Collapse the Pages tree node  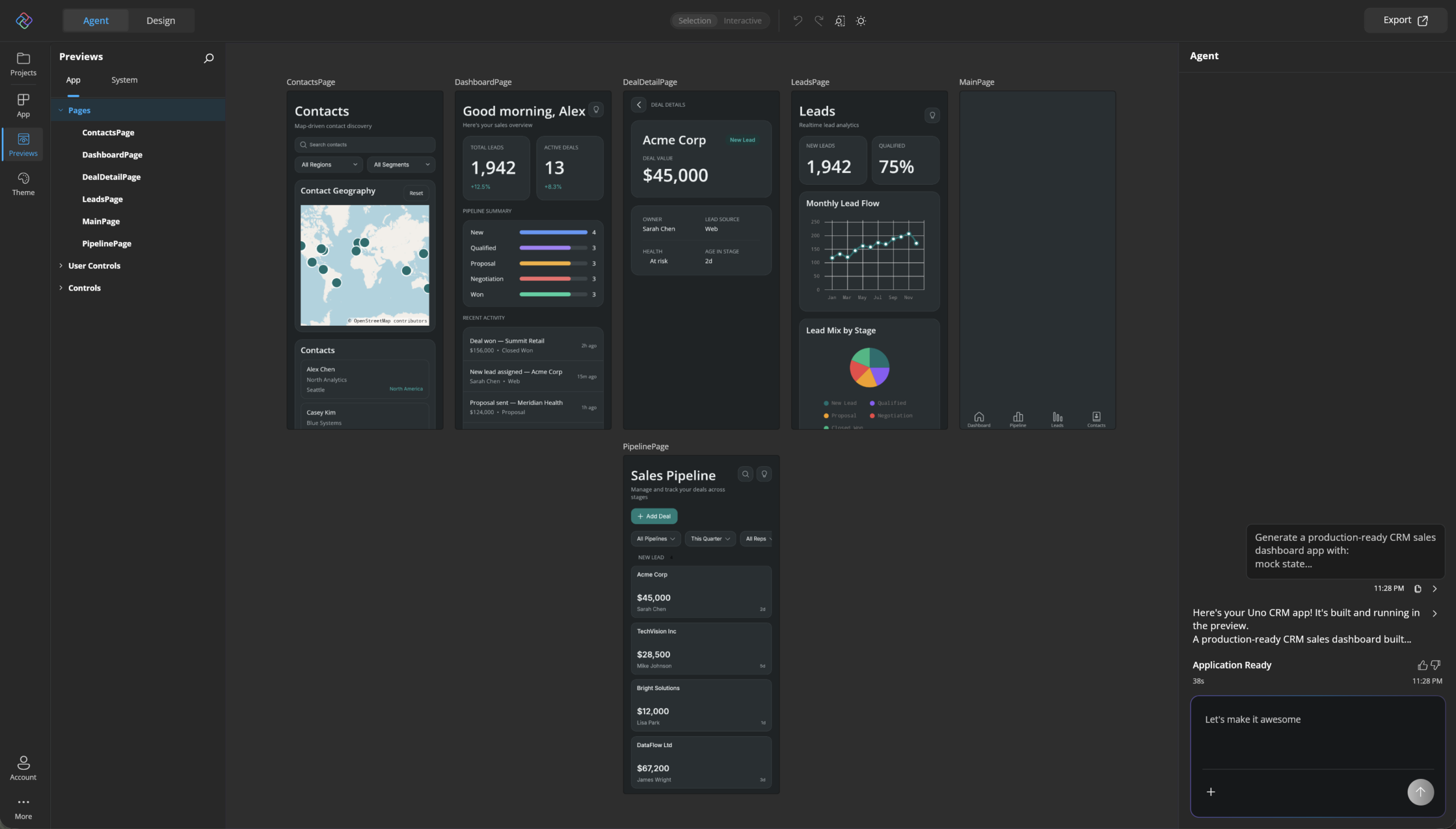[x=60, y=110]
